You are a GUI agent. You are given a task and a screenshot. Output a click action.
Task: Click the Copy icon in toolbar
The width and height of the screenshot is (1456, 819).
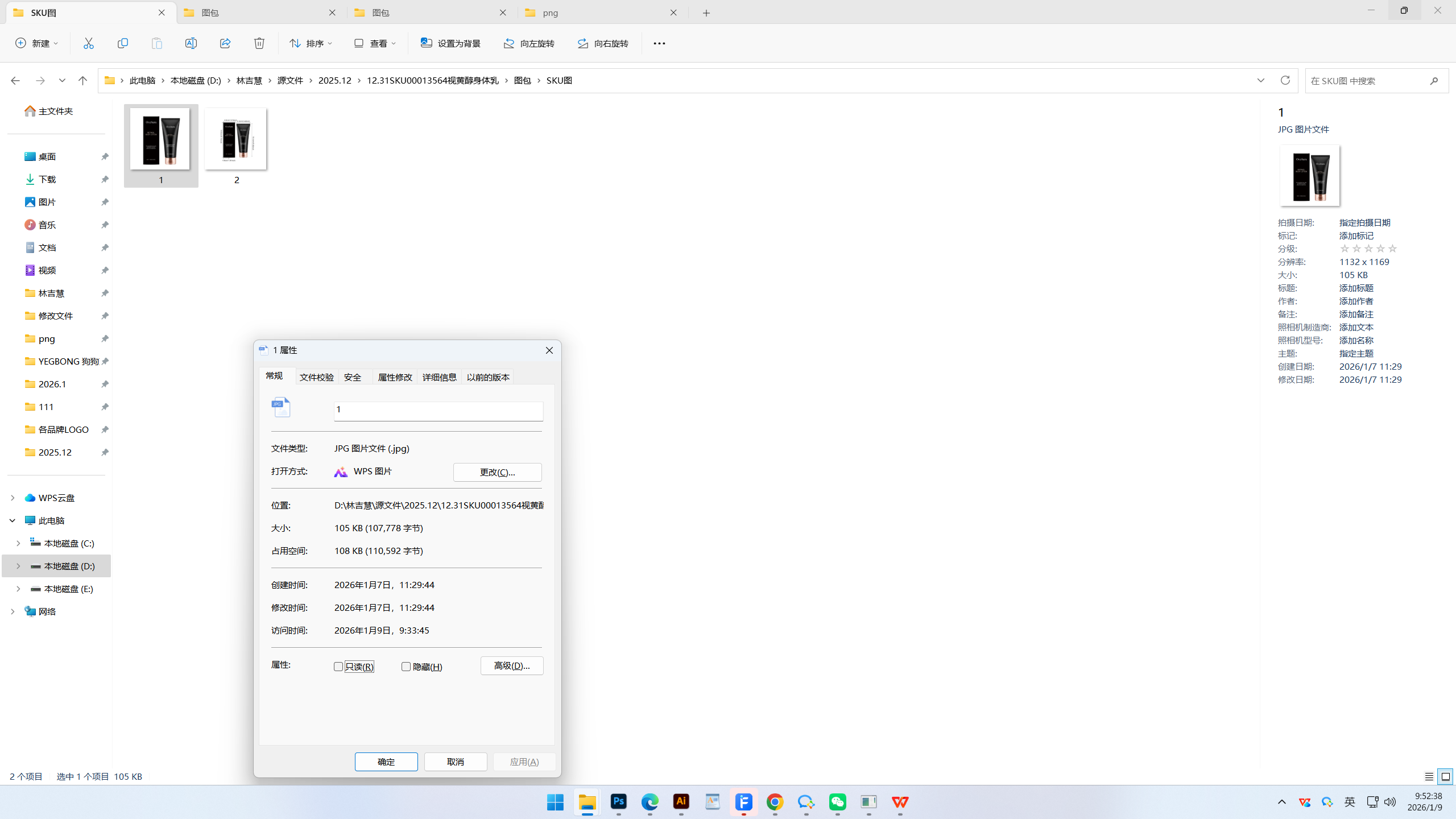pyautogui.click(x=123, y=43)
